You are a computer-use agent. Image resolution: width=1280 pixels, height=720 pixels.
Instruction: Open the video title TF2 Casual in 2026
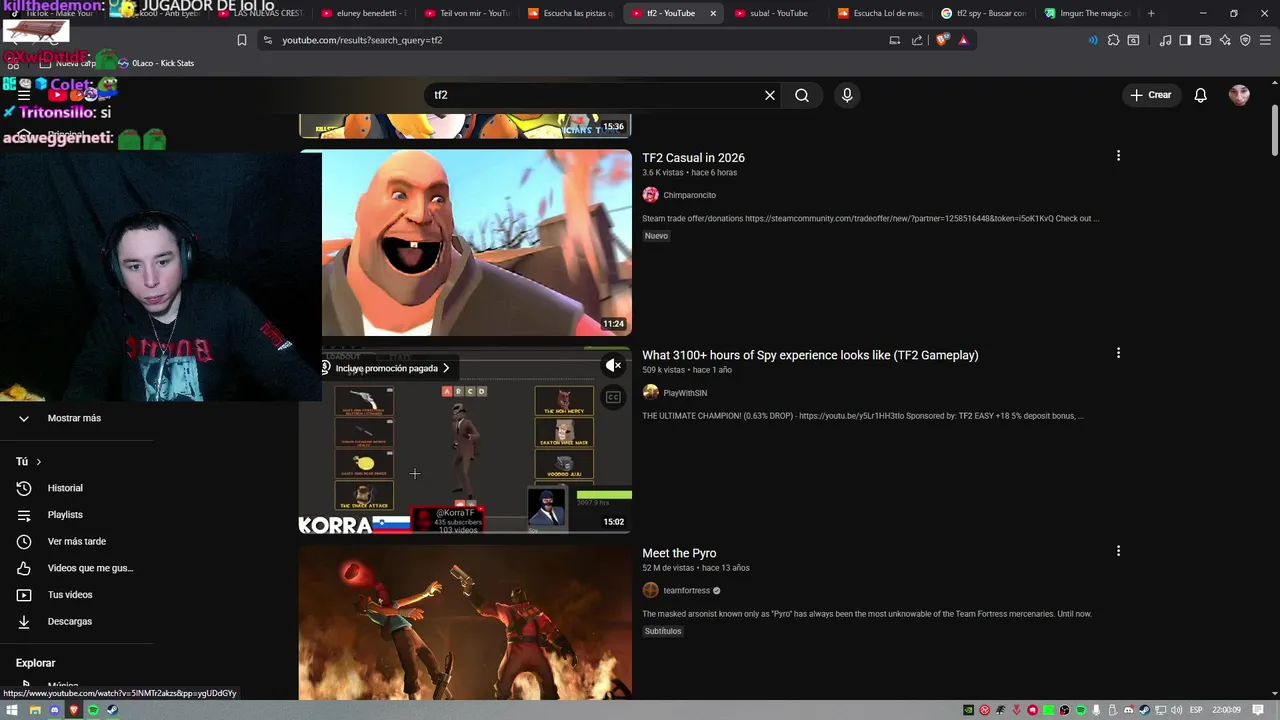point(693,158)
